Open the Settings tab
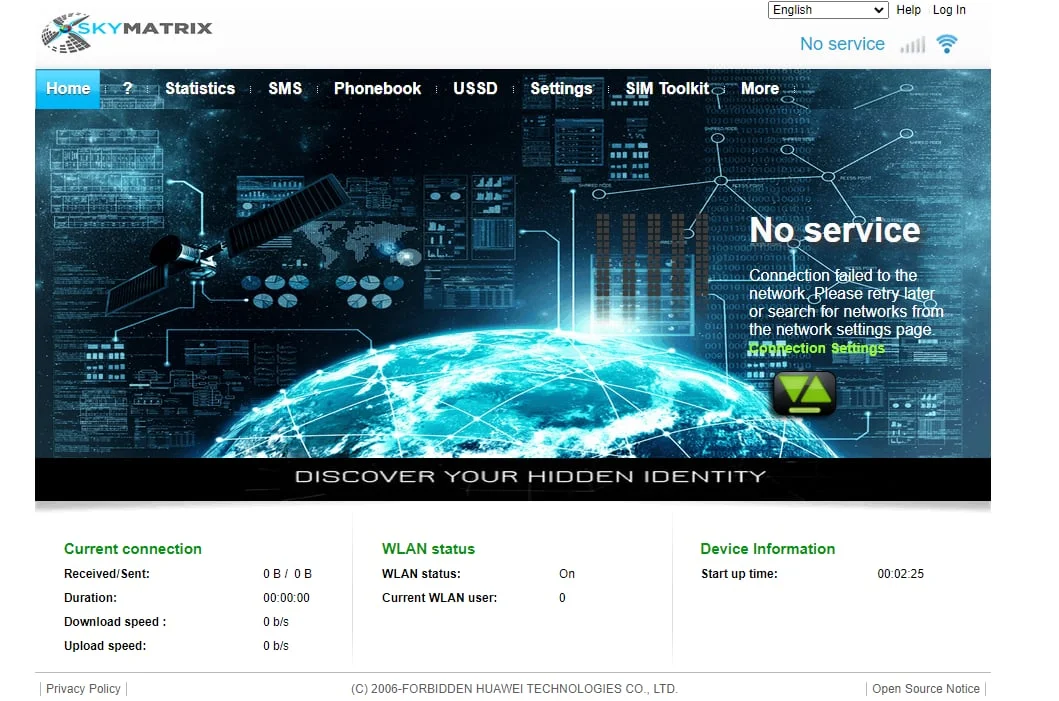 [x=561, y=88]
